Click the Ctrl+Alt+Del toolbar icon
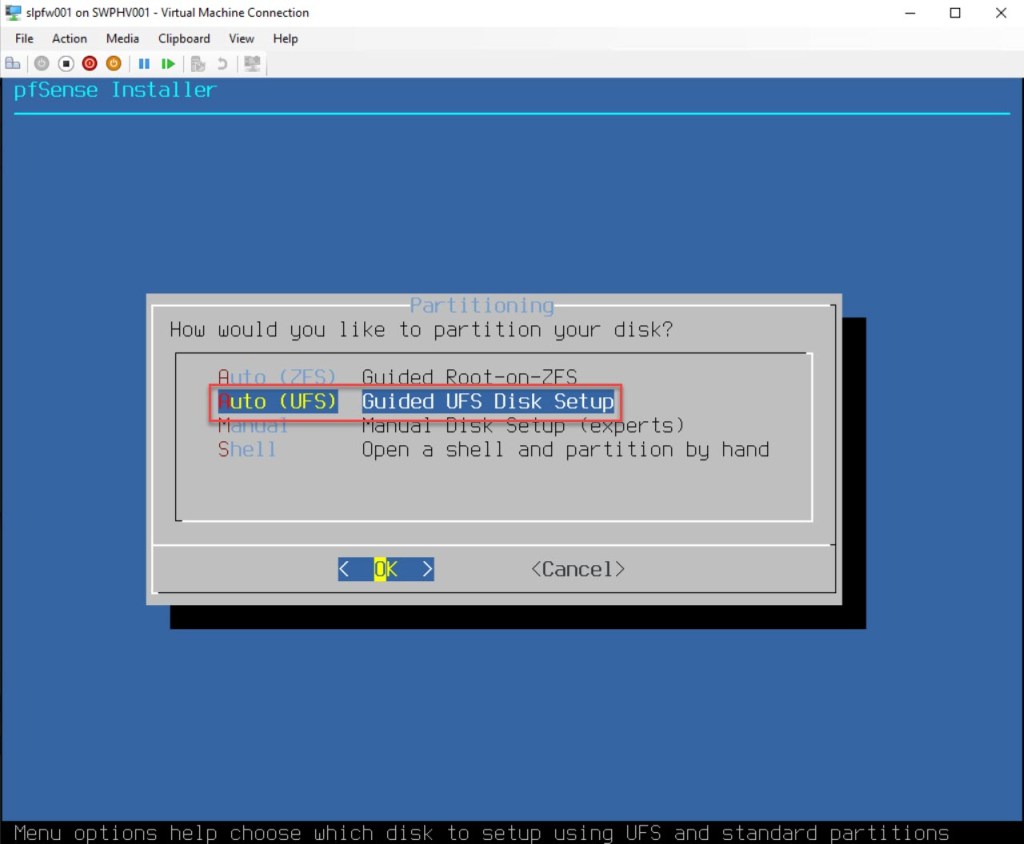The height and width of the screenshot is (844, 1024). click(13, 63)
